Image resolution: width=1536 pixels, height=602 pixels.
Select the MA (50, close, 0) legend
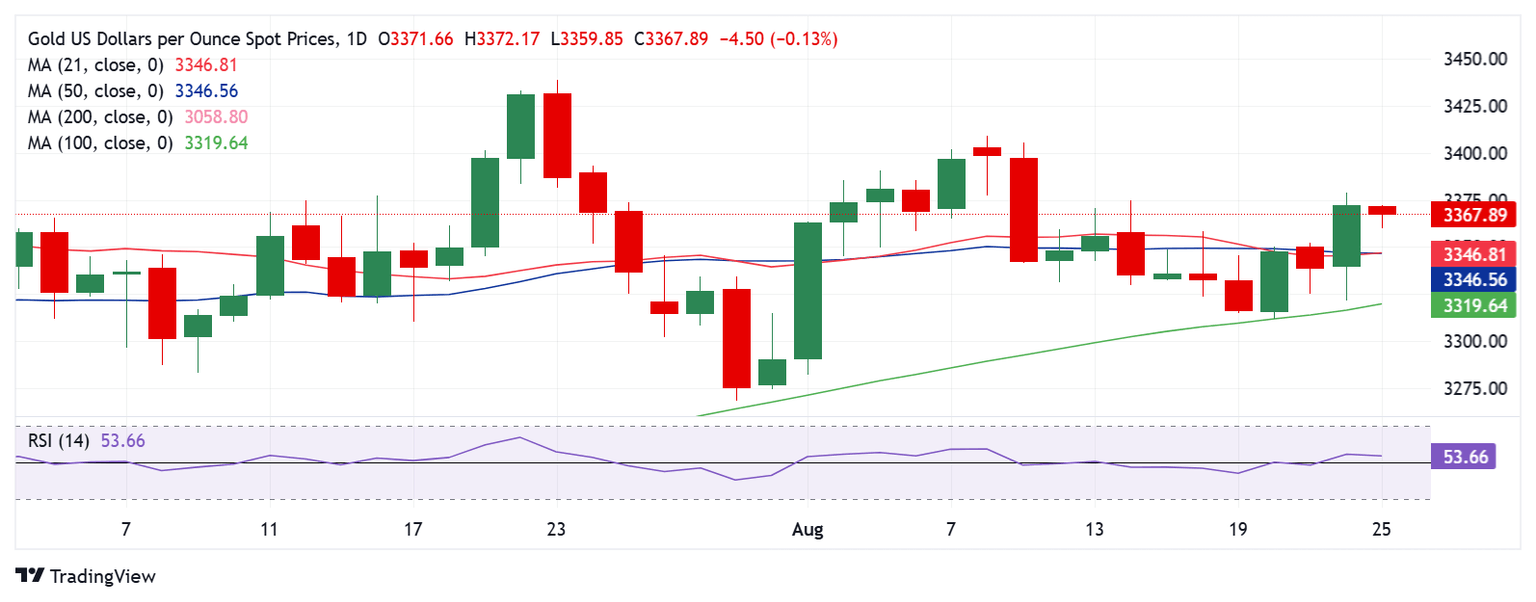pyautogui.click(x=97, y=91)
